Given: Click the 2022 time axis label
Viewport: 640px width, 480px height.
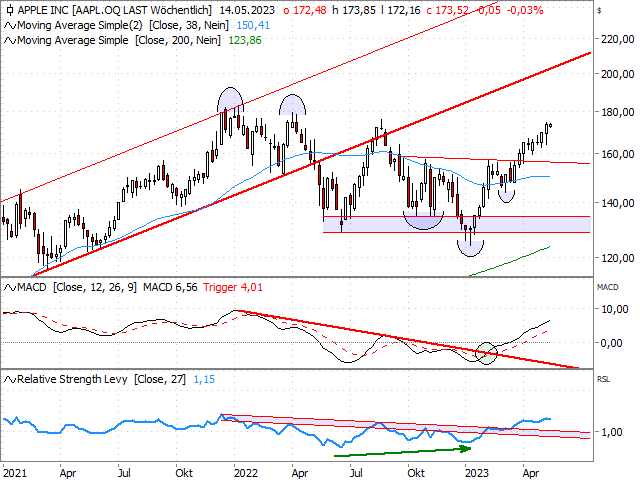Looking at the screenshot, I should pos(246,473).
